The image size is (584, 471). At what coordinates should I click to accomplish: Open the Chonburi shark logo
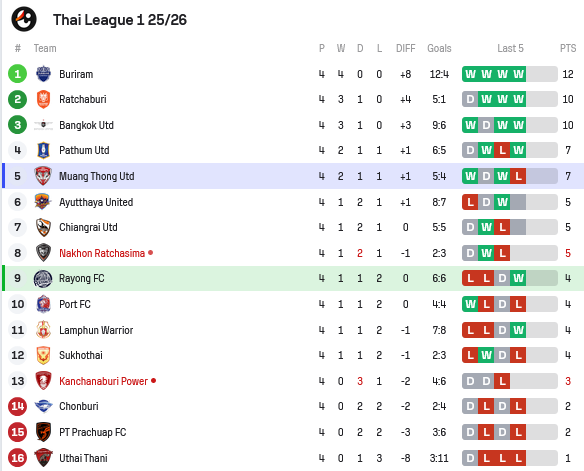tap(43, 406)
